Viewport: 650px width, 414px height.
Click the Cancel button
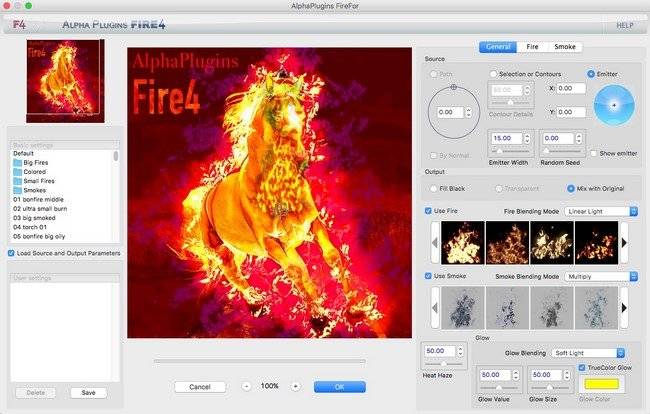point(200,387)
